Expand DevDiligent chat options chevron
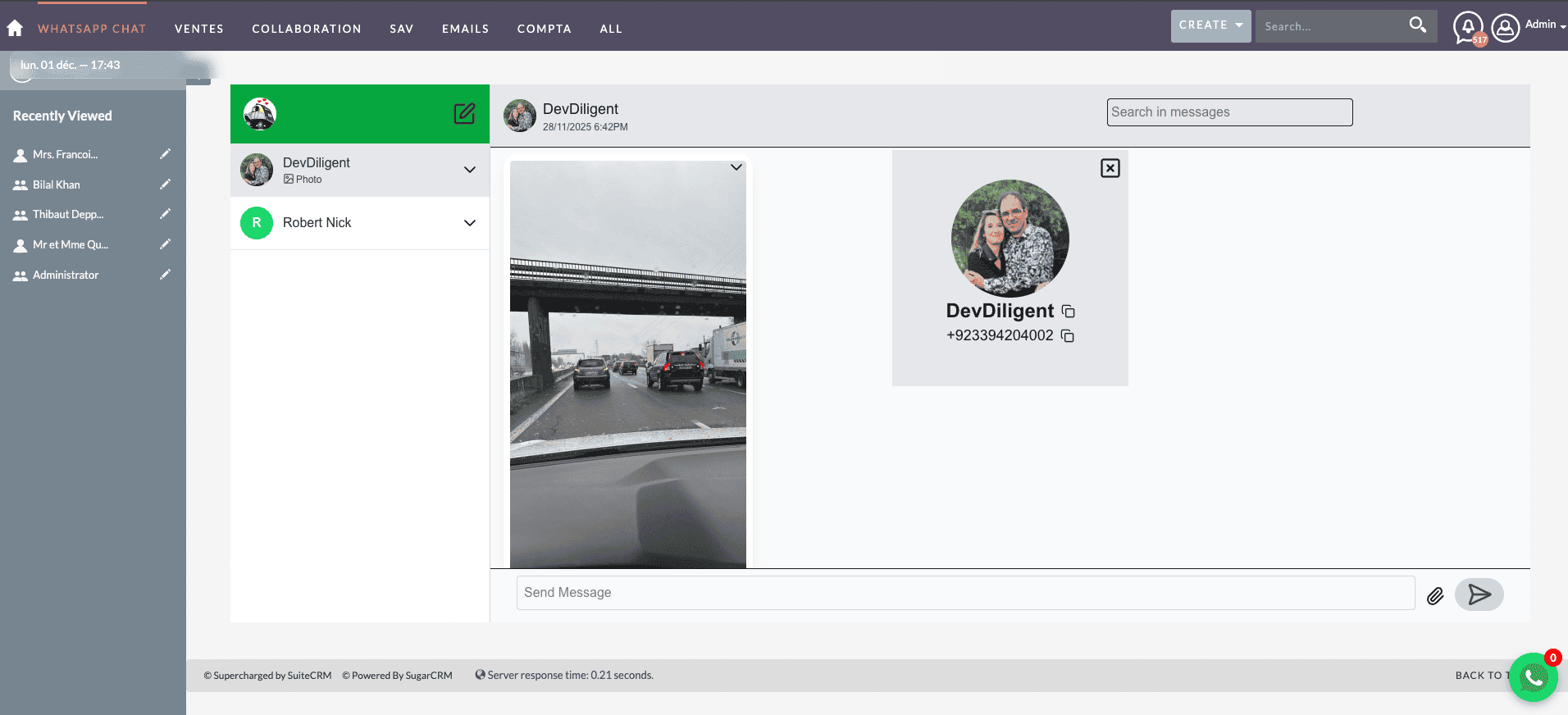This screenshot has height=715, width=1568. [x=470, y=170]
